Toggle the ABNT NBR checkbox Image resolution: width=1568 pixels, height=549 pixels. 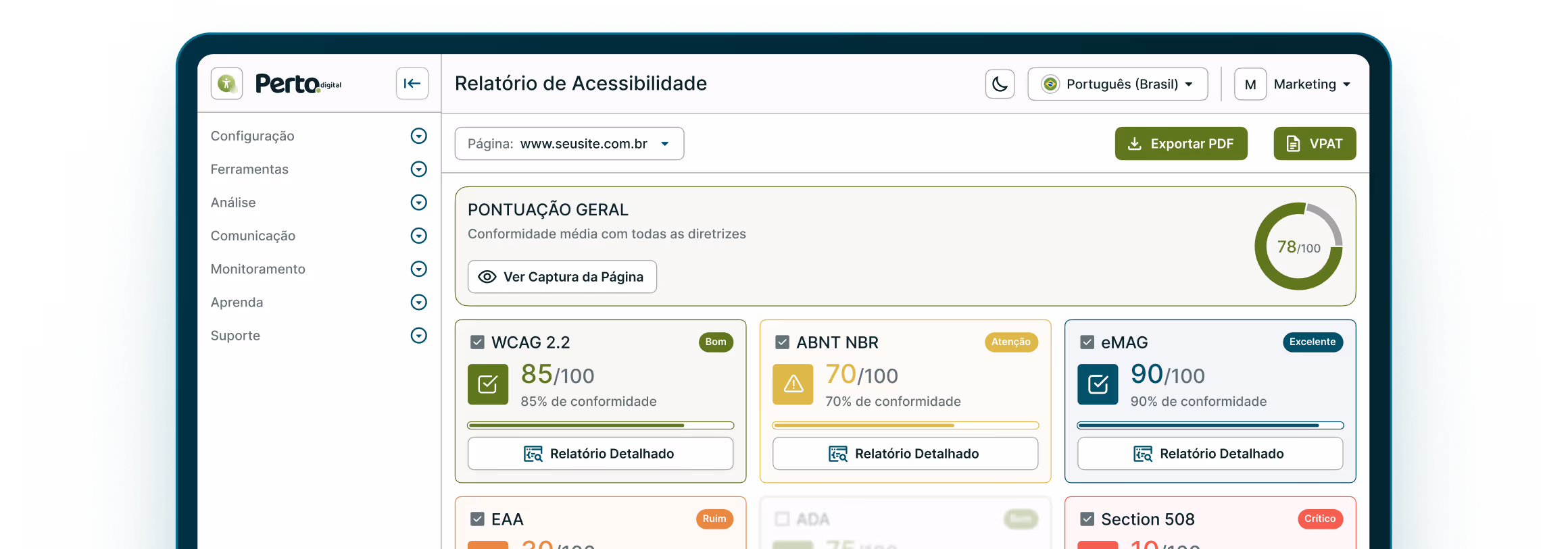click(x=782, y=342)
